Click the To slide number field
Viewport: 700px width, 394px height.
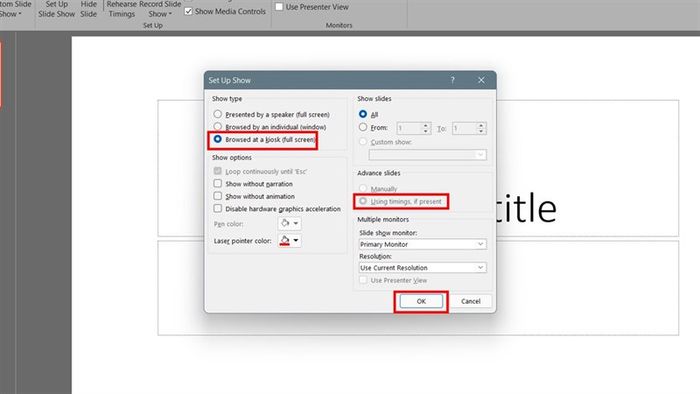point(464,129)
